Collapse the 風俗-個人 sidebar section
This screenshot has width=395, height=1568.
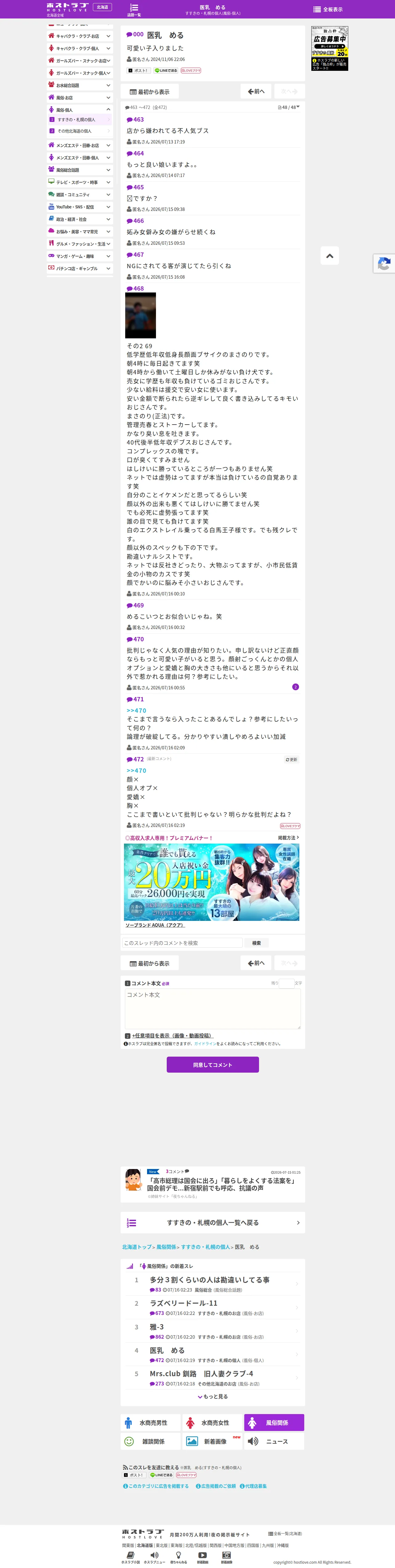tap(80, 110)
